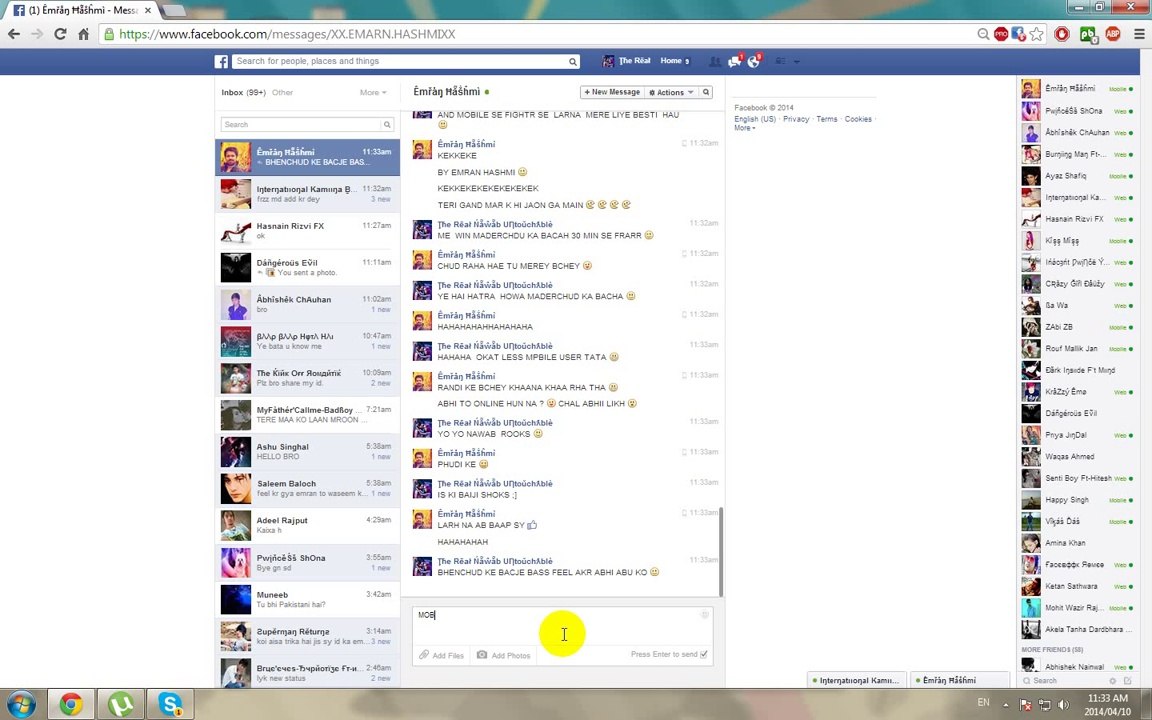1152x720 pixels.
Task: Focus the inbox Search field
Action: pyautogui.click(x=301, y=125)
